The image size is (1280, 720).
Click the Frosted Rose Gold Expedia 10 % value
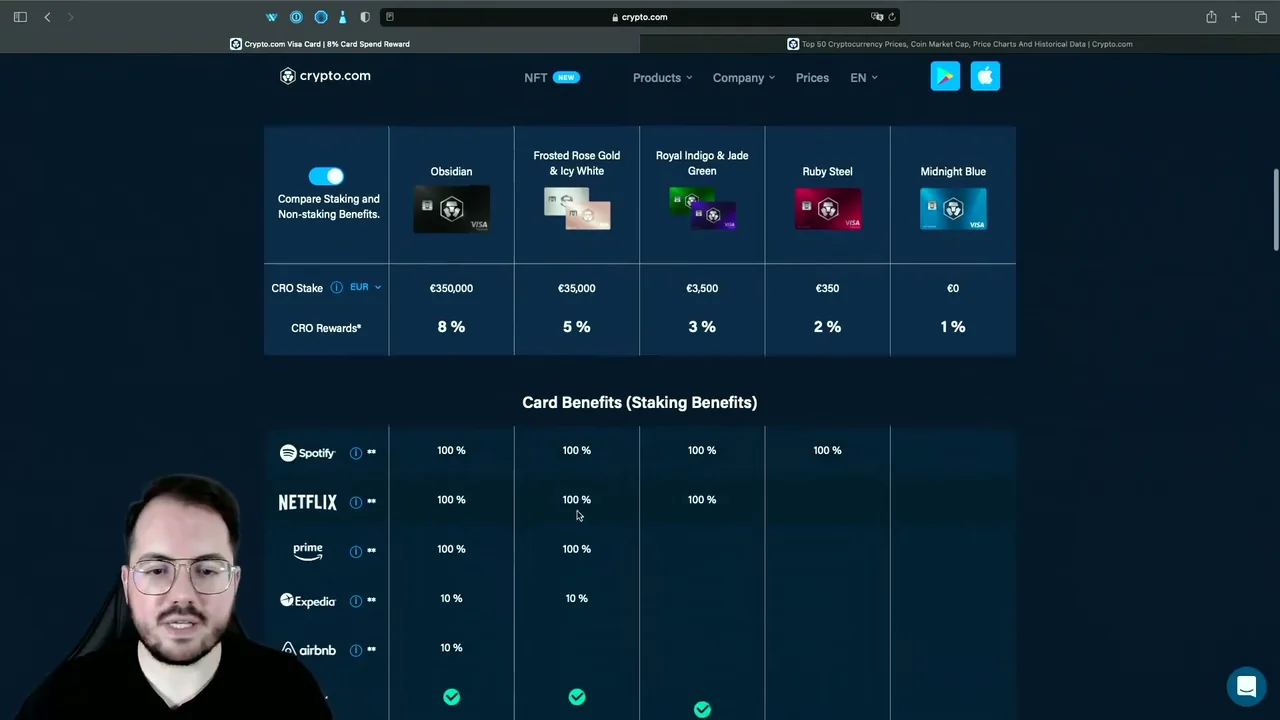[577, 598]
